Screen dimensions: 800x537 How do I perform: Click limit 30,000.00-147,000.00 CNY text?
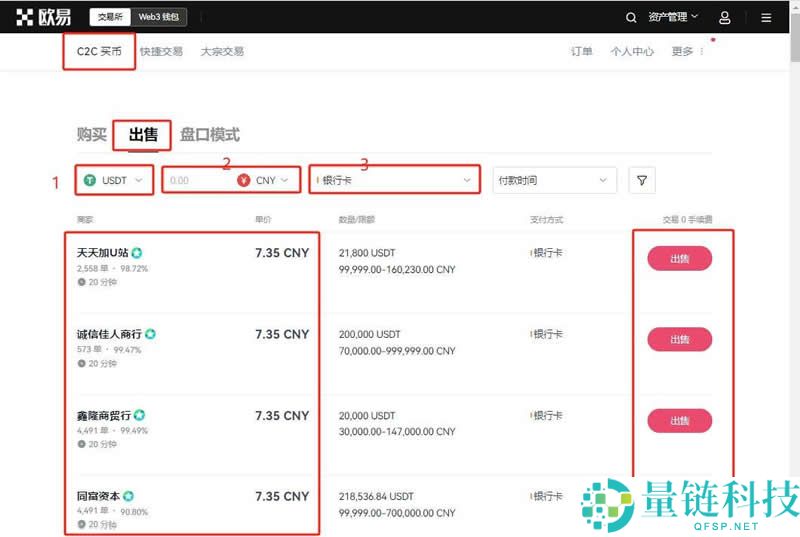pyautogui.click(x=397, y=431)
